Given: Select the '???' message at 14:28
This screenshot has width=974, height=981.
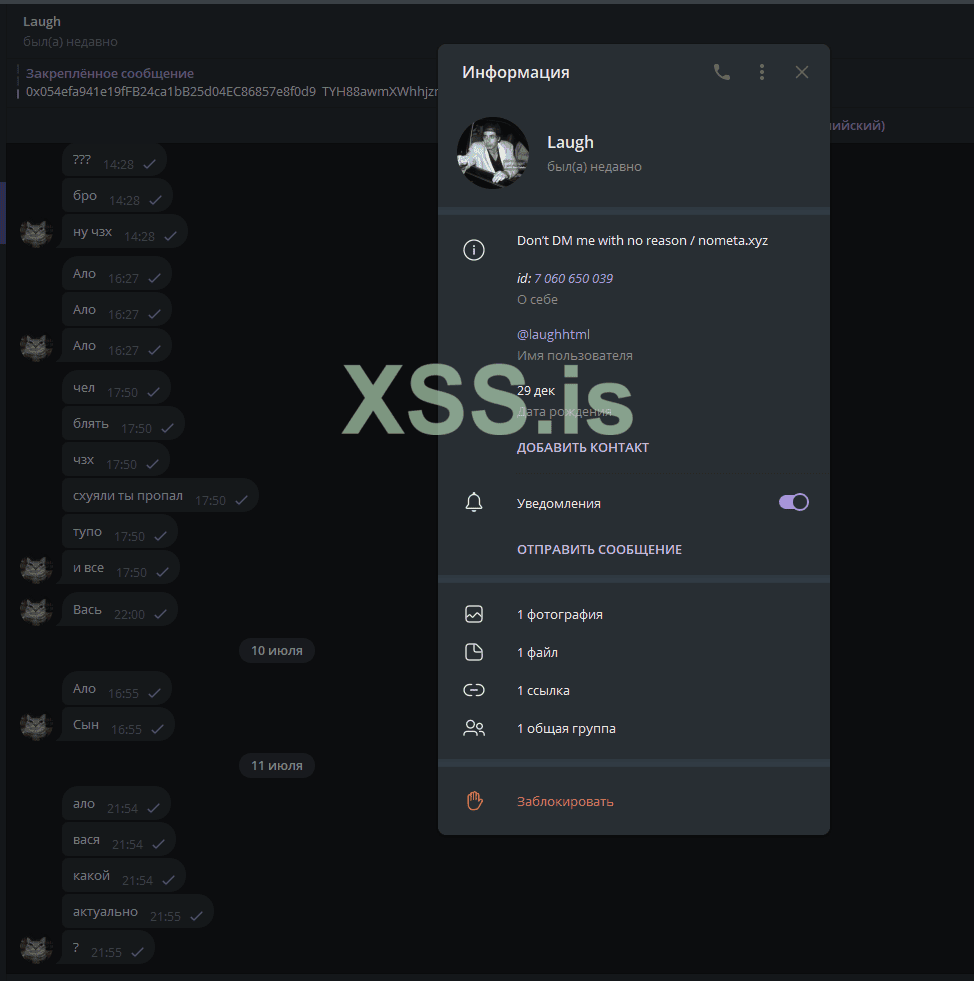Looking at the screenshot, I should click(114, 160).
